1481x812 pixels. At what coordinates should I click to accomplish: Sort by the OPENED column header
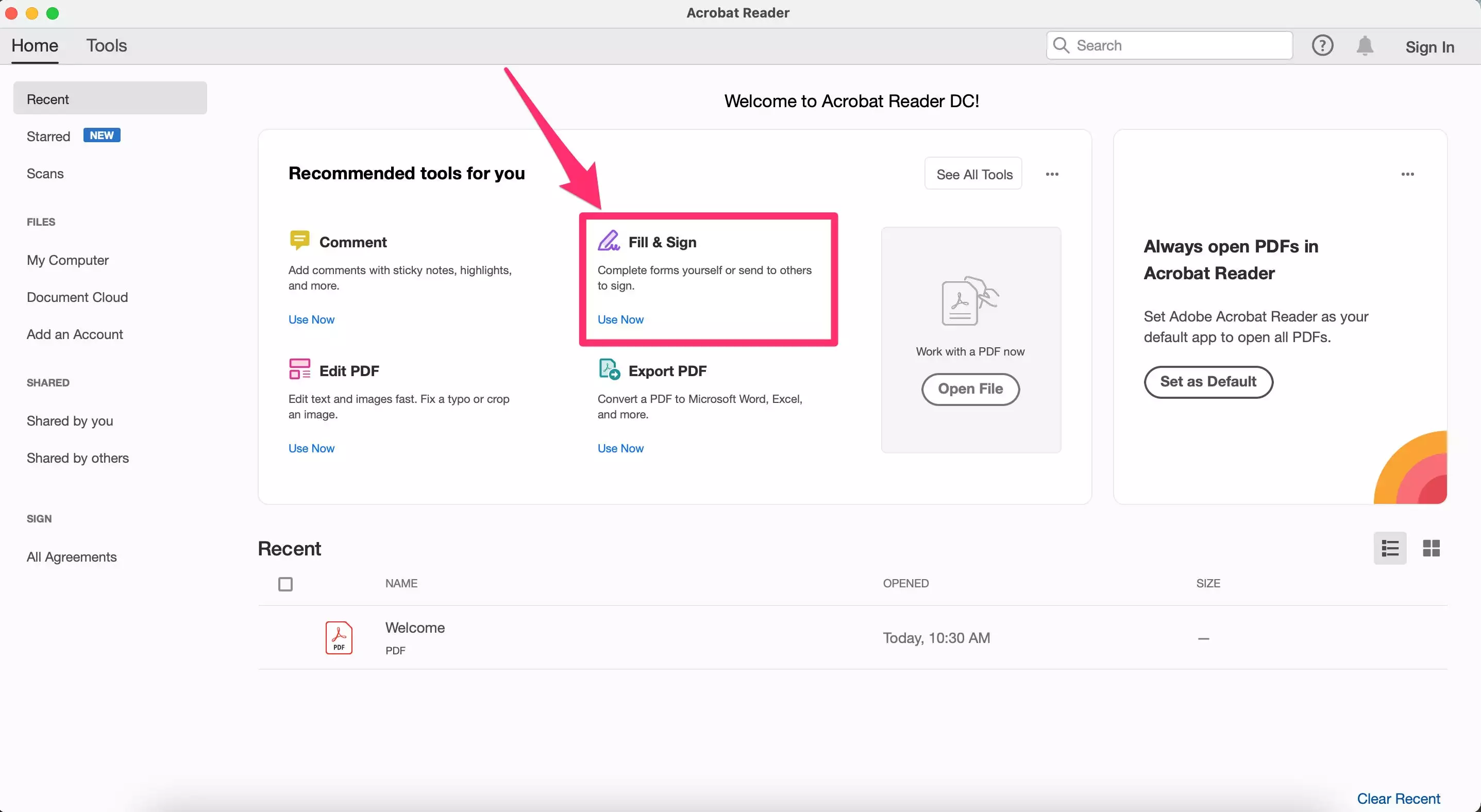click(x=905, y=583)
